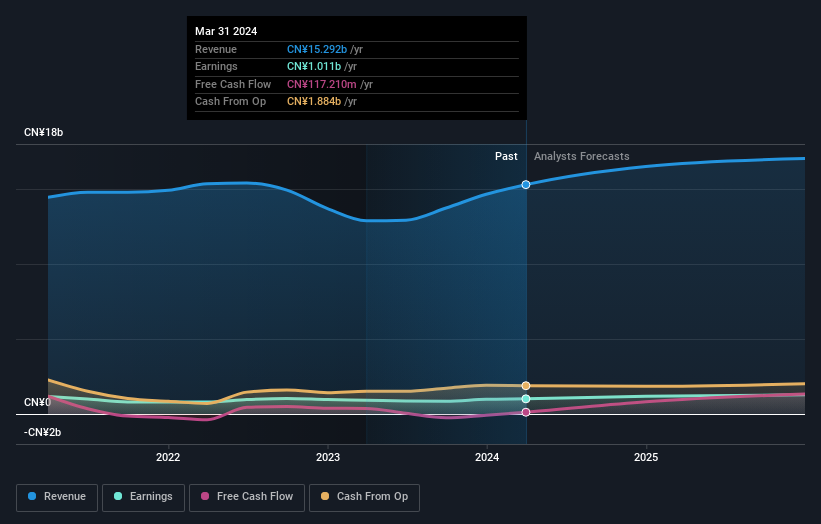821x524 pixels.
Task: Click the Analysts Forecasts label
Action: tap(581, 156)
